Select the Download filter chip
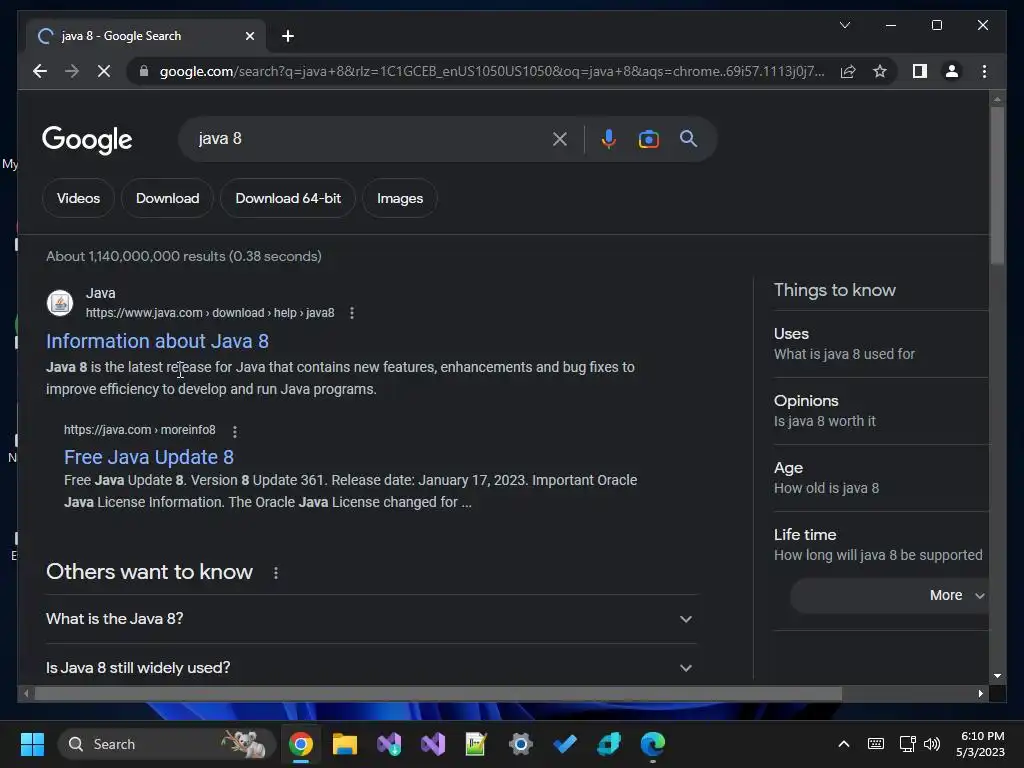The width and height of the screenshot is (1024, 768). click(x=167, y=198)
